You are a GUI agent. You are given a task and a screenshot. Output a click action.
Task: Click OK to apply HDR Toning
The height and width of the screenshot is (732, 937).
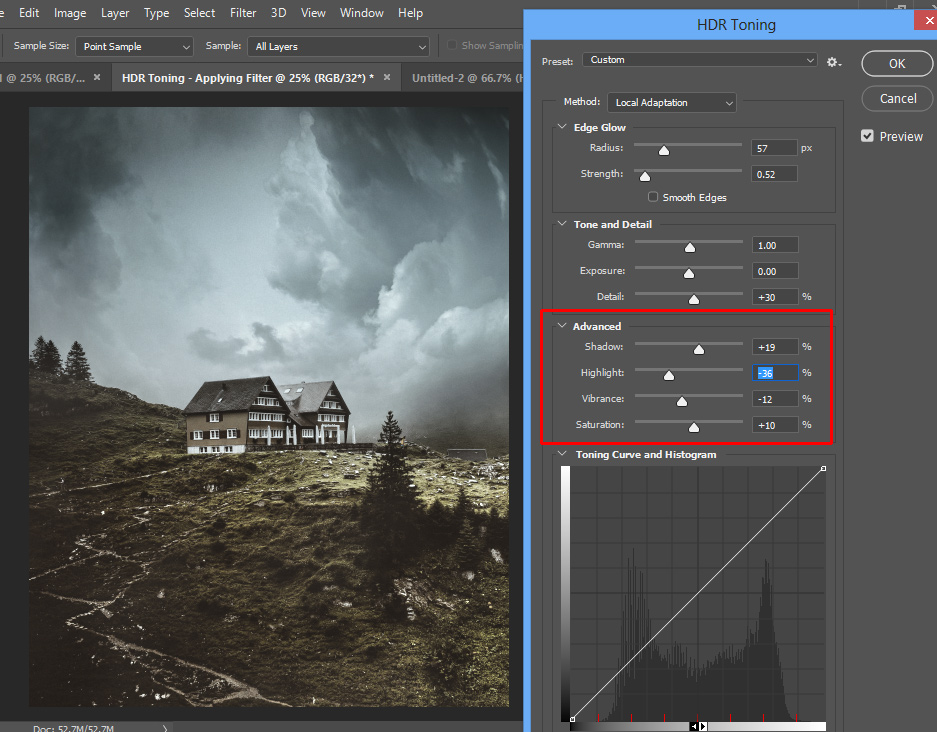click(896, 63)
